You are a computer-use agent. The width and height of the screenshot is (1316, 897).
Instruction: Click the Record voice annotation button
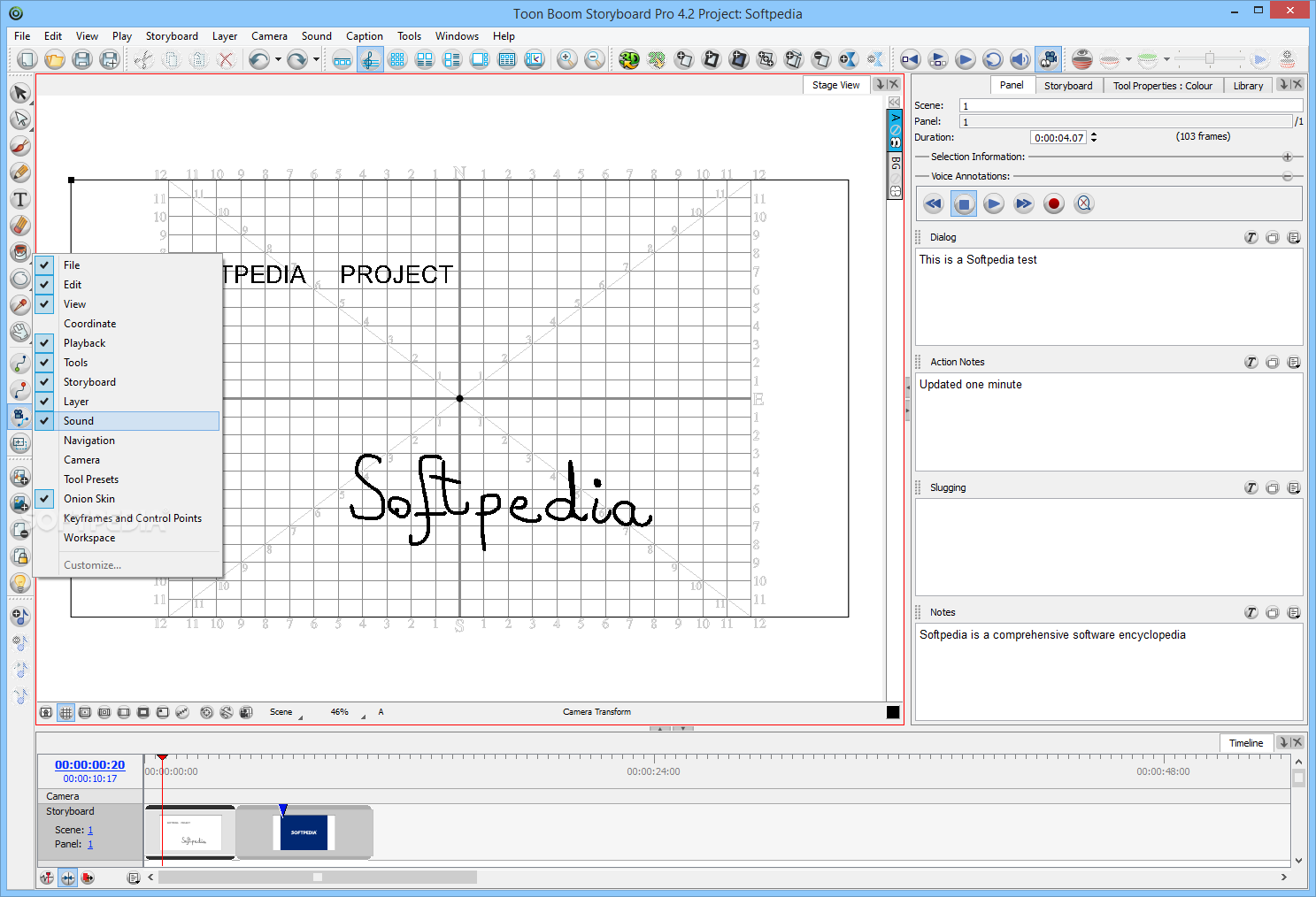coord(1053,203)
